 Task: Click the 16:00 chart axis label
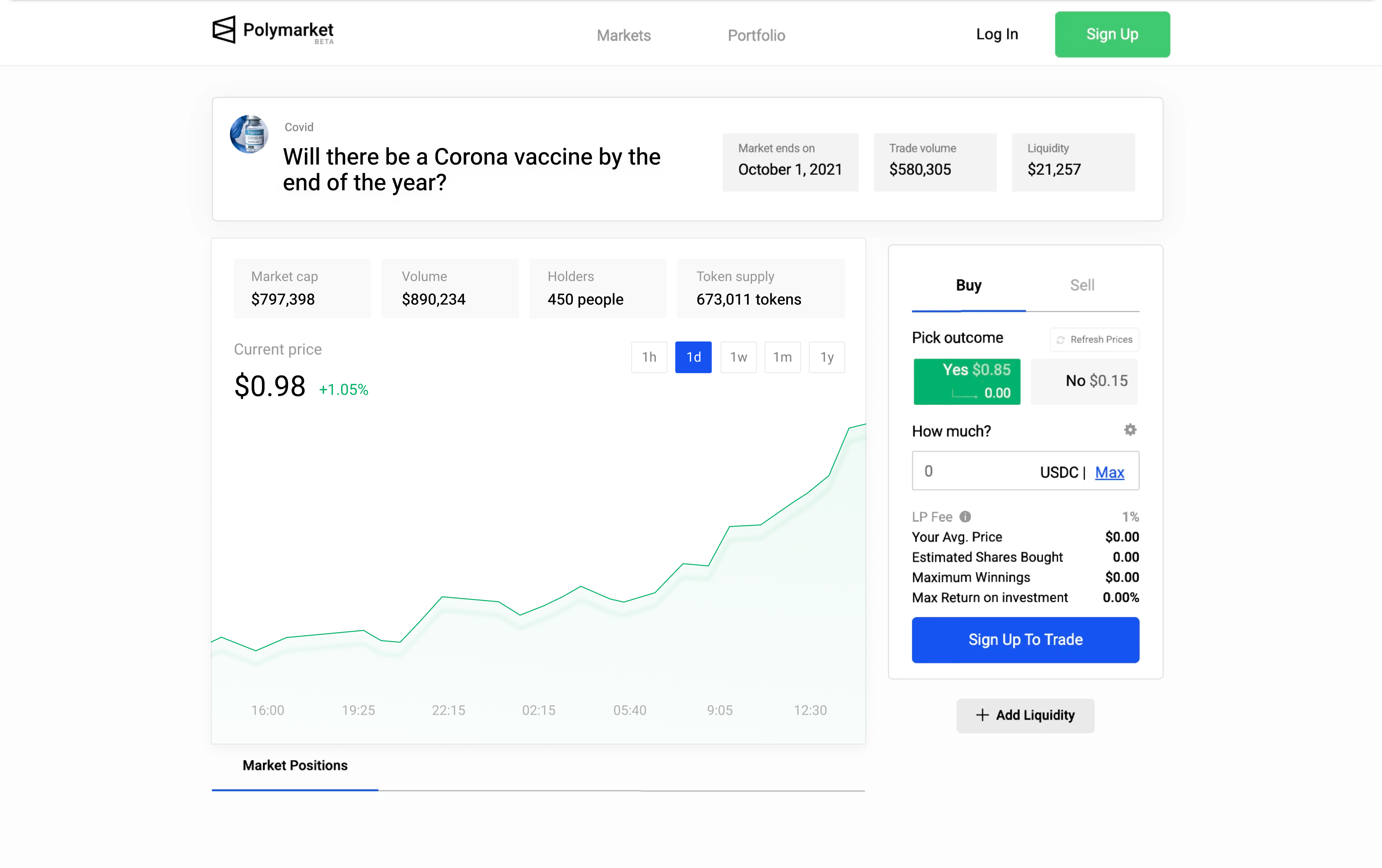267,710
